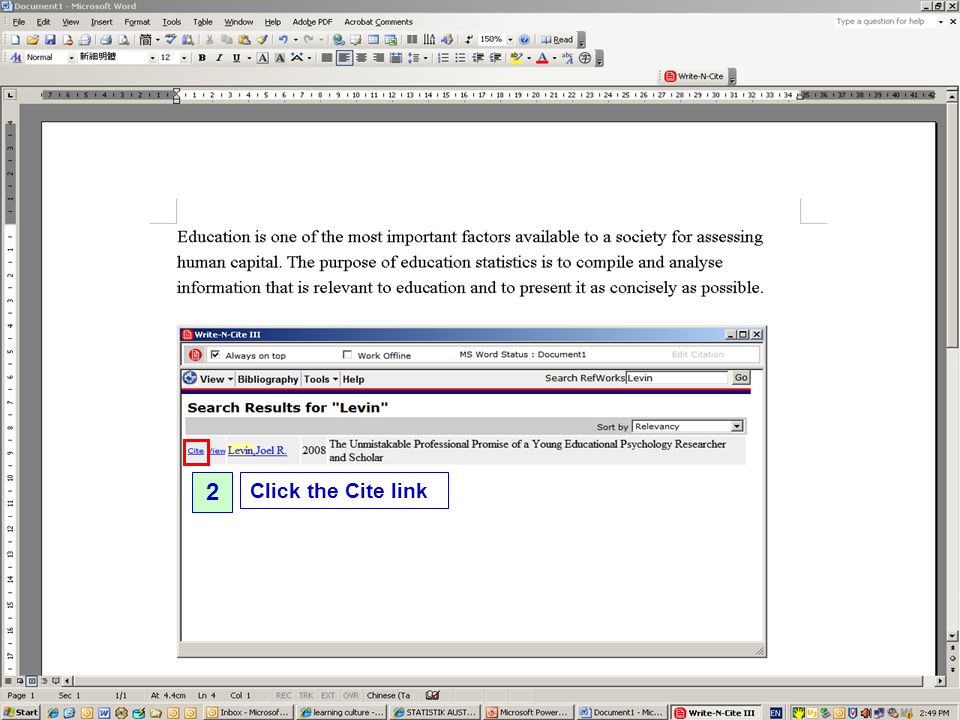960x720 pixels.
Task: Paste from clipboard using the toolbar
Action: pos(244,40)
